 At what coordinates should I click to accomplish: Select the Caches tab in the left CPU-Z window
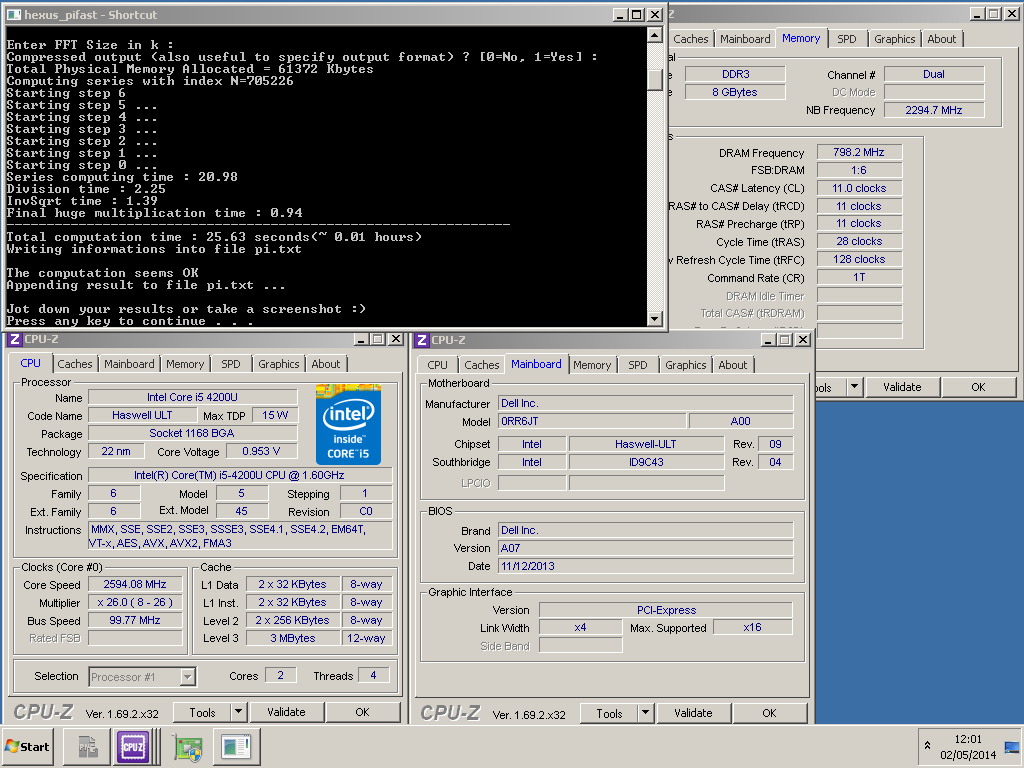pos(75,364)
